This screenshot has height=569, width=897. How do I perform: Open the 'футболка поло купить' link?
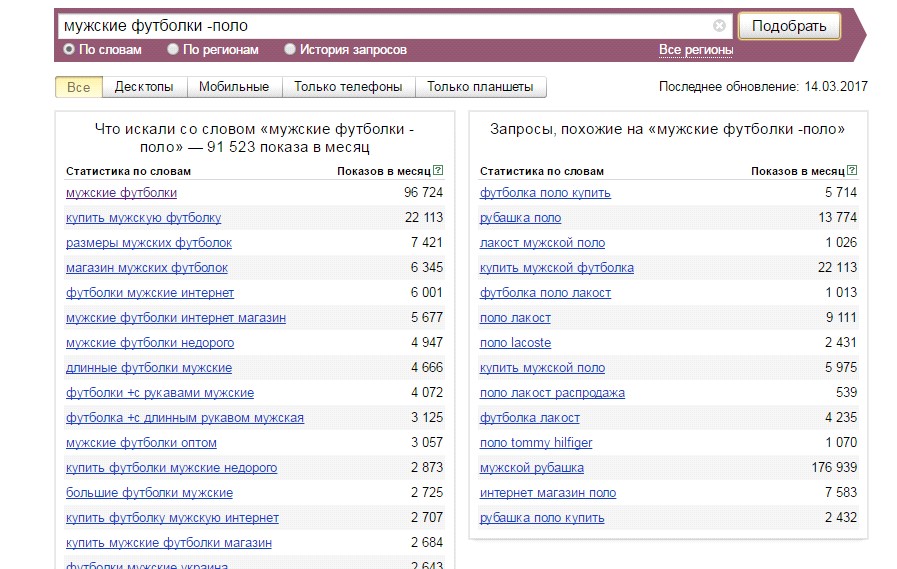[545, 193]
